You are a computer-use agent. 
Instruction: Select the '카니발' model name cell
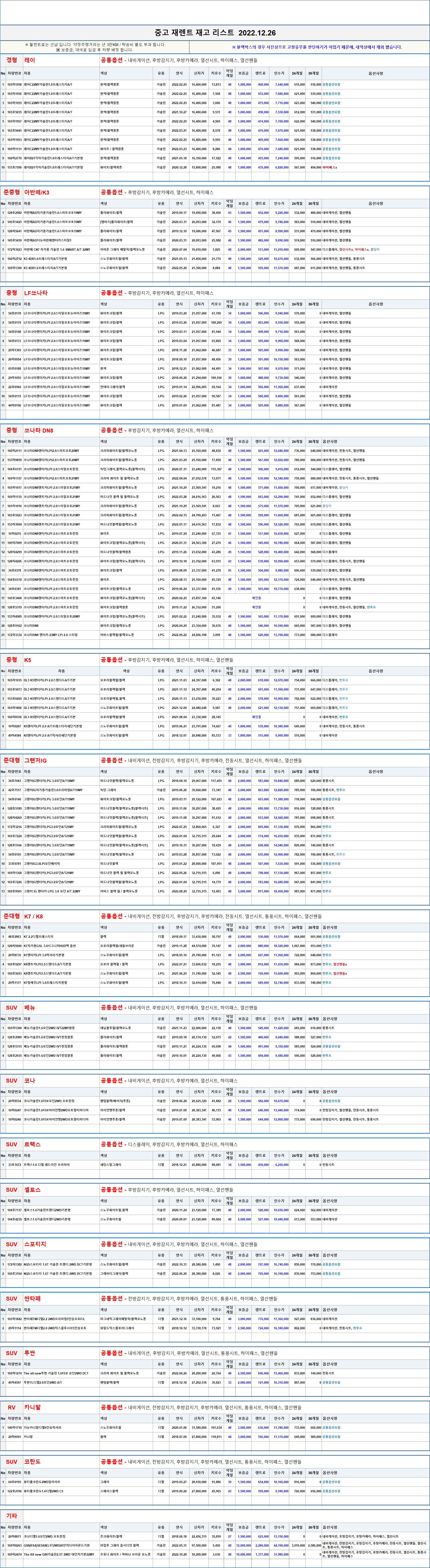pos(61,1407)
